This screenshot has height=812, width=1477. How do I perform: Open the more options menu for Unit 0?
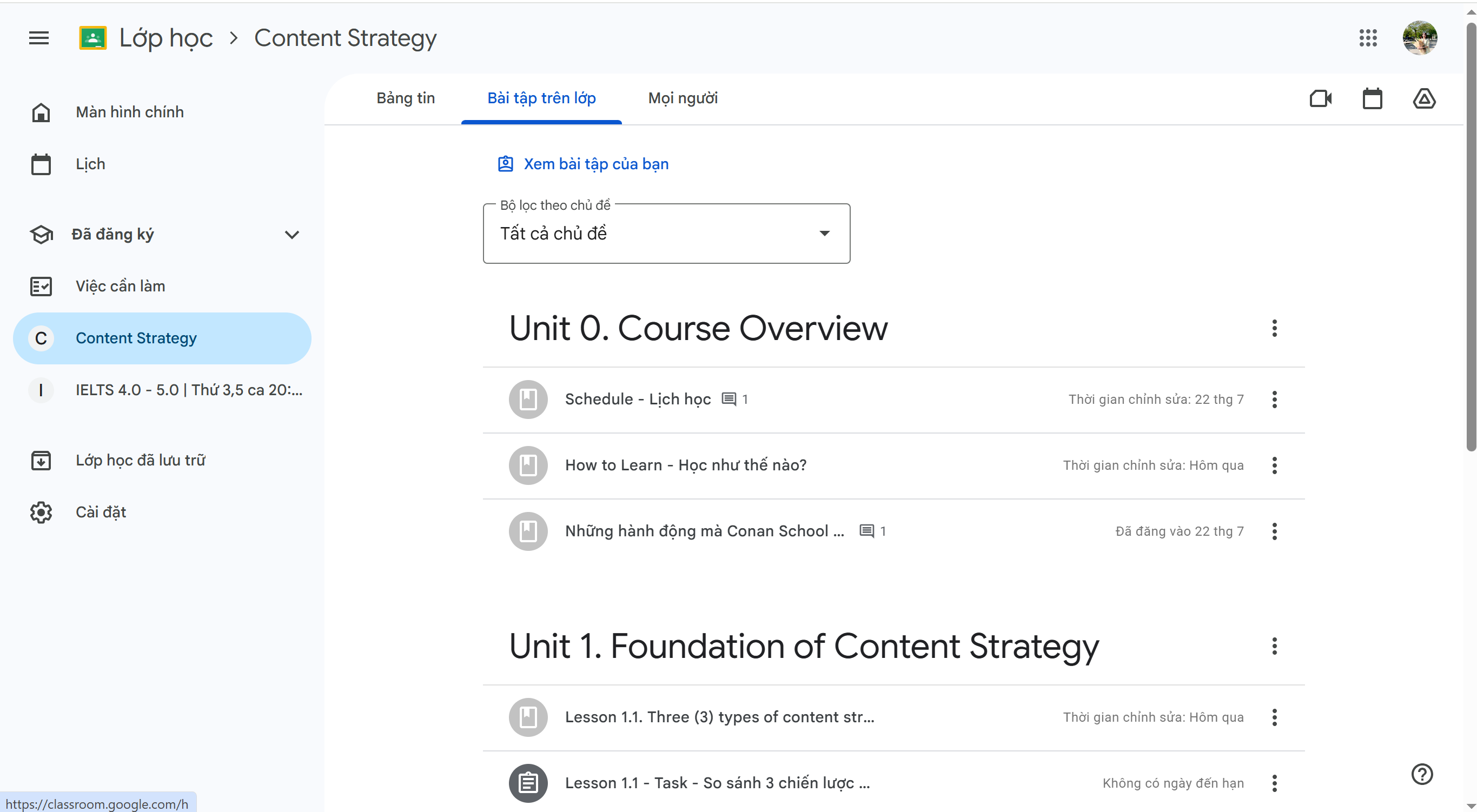1274,328
